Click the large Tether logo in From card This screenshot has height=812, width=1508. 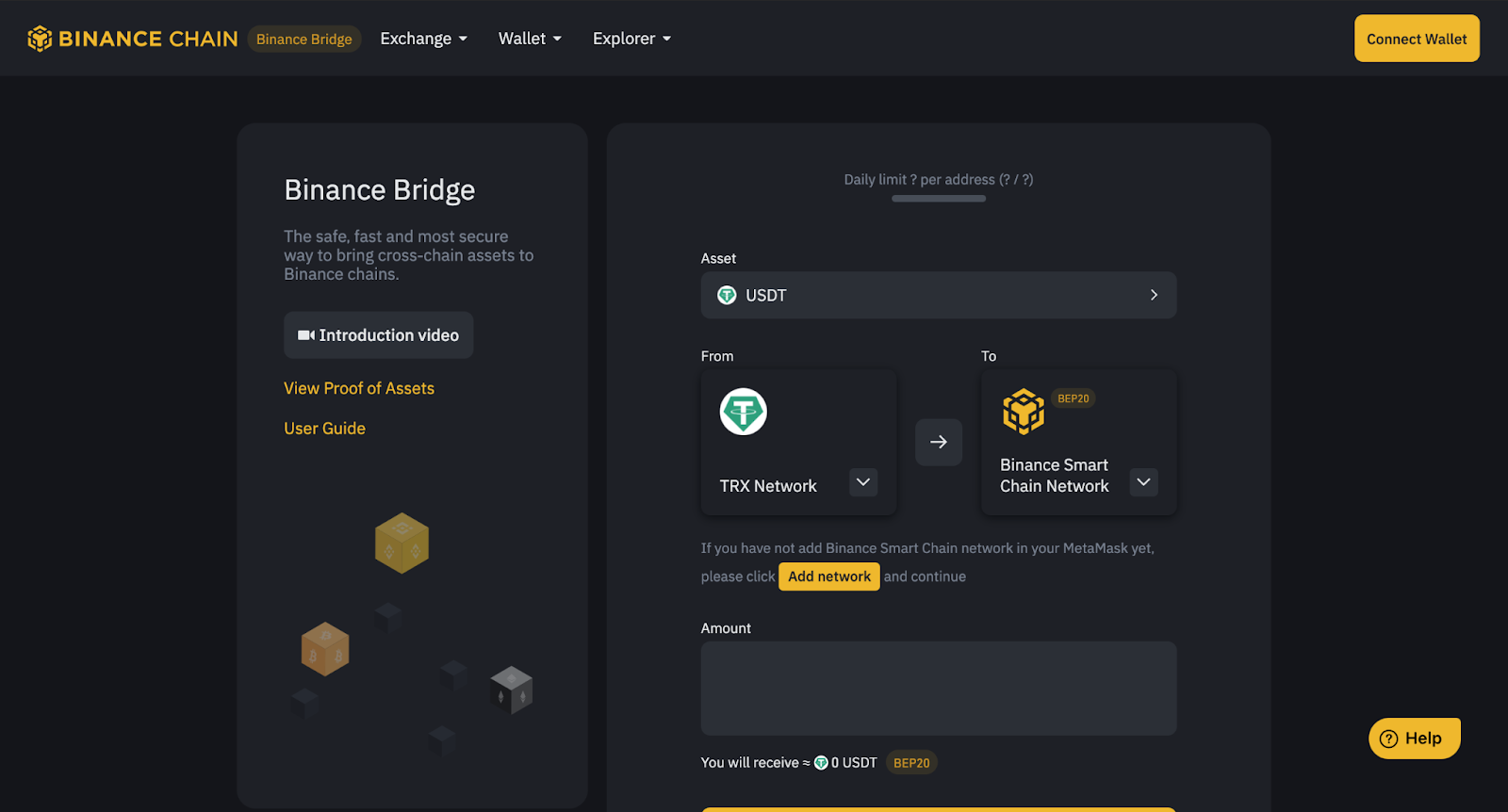coord(744,412)
